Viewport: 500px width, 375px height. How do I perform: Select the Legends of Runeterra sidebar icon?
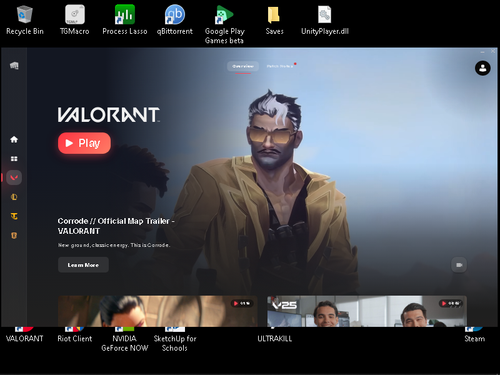[14, 235]
